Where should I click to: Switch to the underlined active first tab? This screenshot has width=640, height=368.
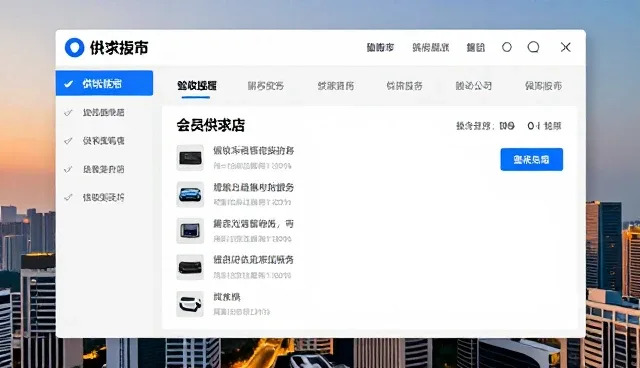[197, 86]
